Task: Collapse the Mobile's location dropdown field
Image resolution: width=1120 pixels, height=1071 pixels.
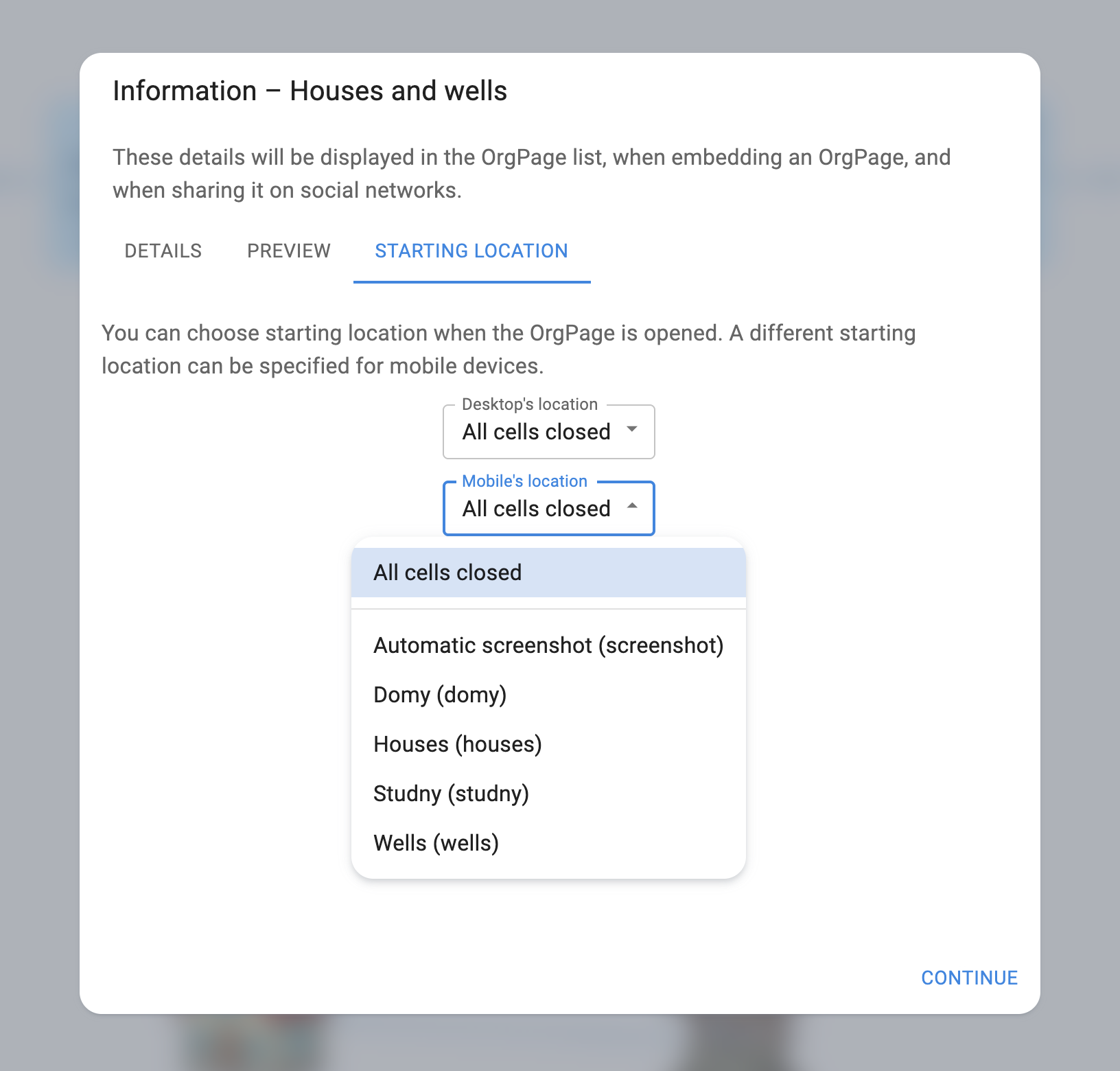Action: (x=536, y=509)
